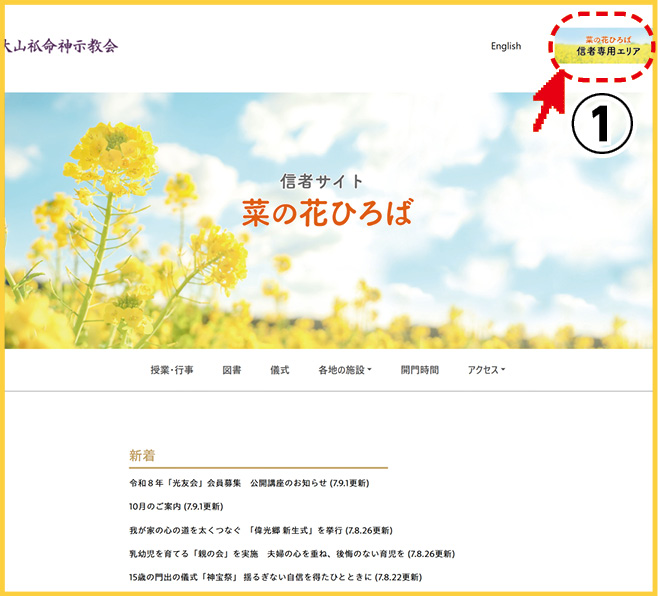Image resolution: width=658 pixels, height=596 pixels.
Task: Read the 偉光郷 新生式 news article
Action: (x=261, y=530)
